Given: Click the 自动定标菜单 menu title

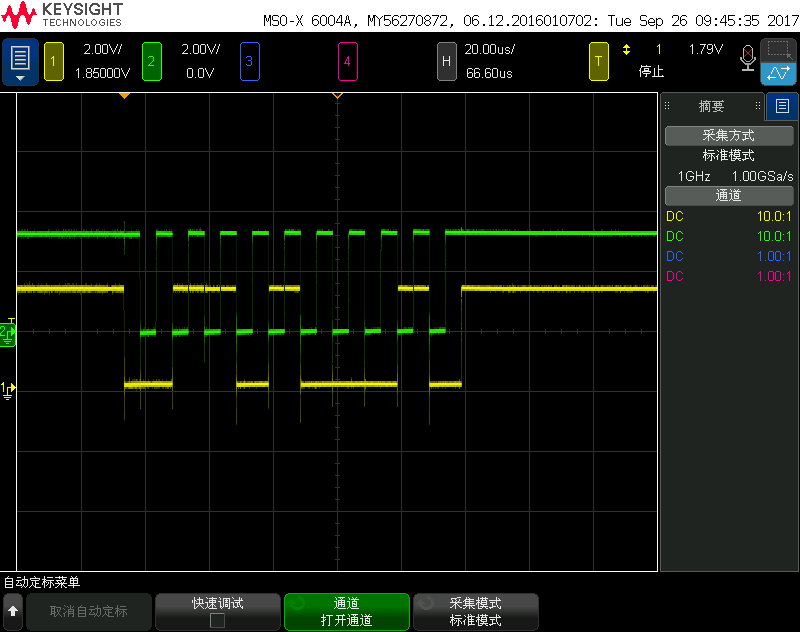Looking at the screenshot, I should (x=42, y=582).
